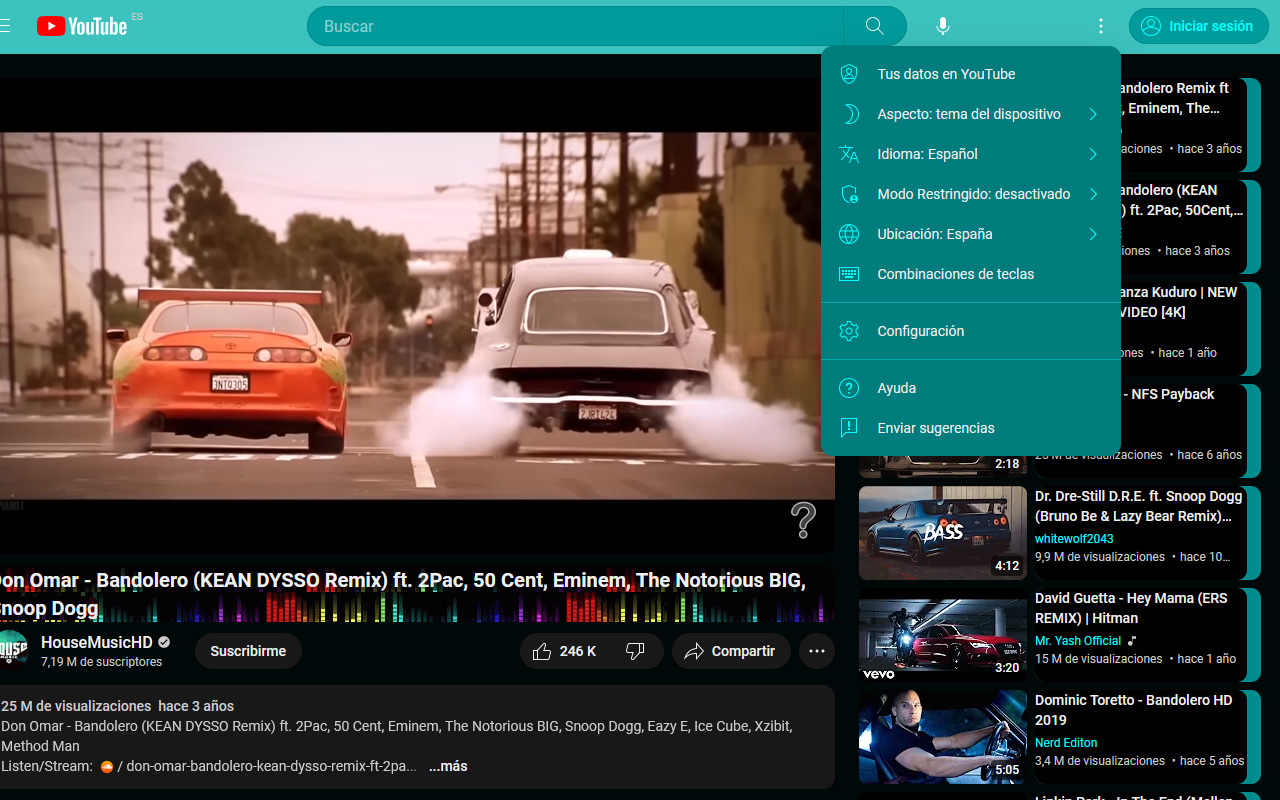The height and width of the screenshot is (800, 1280).
Task: Open Dr. Dre-Still D.R.E. remix thumbnail
Action: (943, 533)
